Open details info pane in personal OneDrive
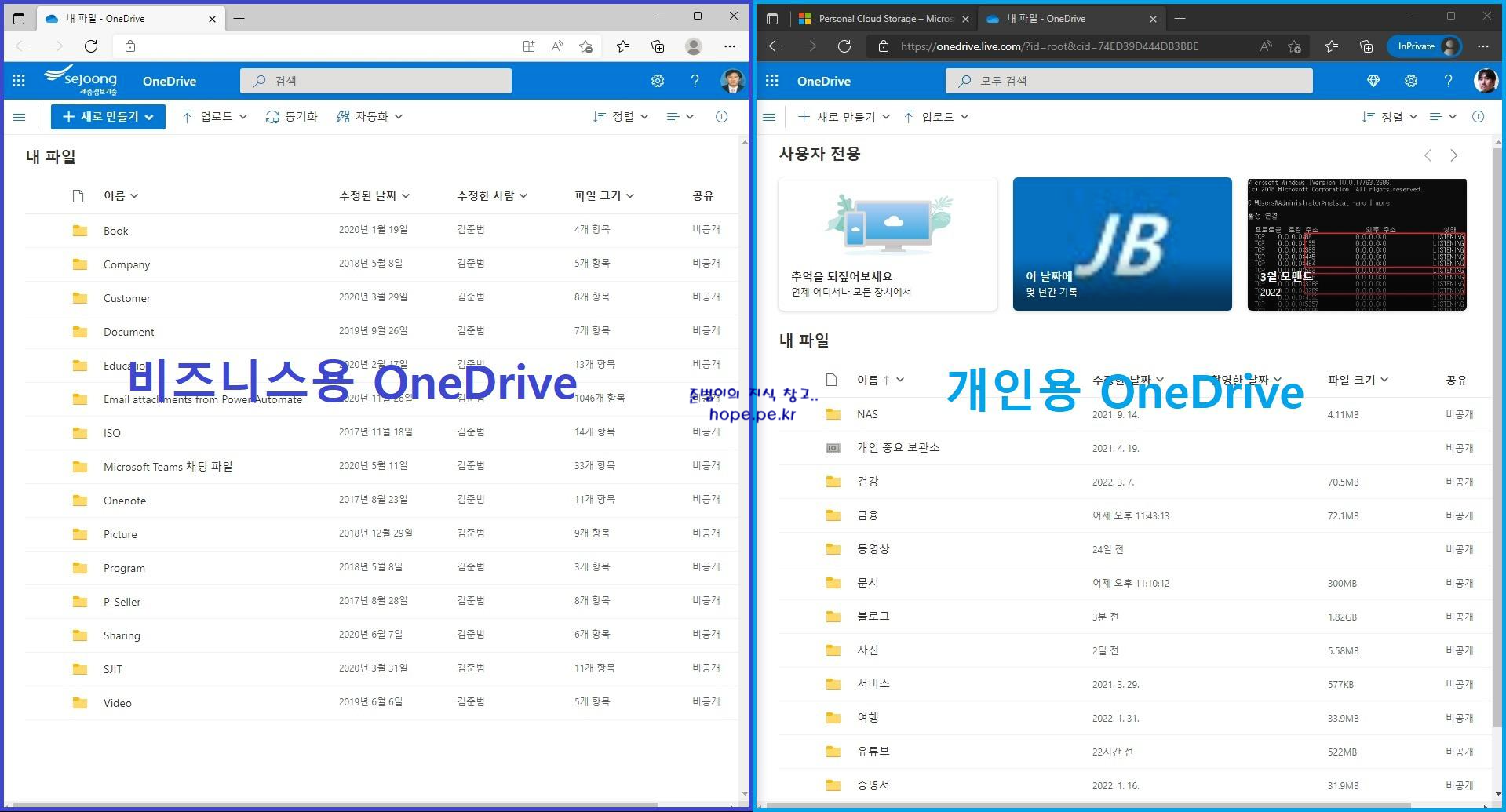1506x812 pixels. (x=1478, y=117)
